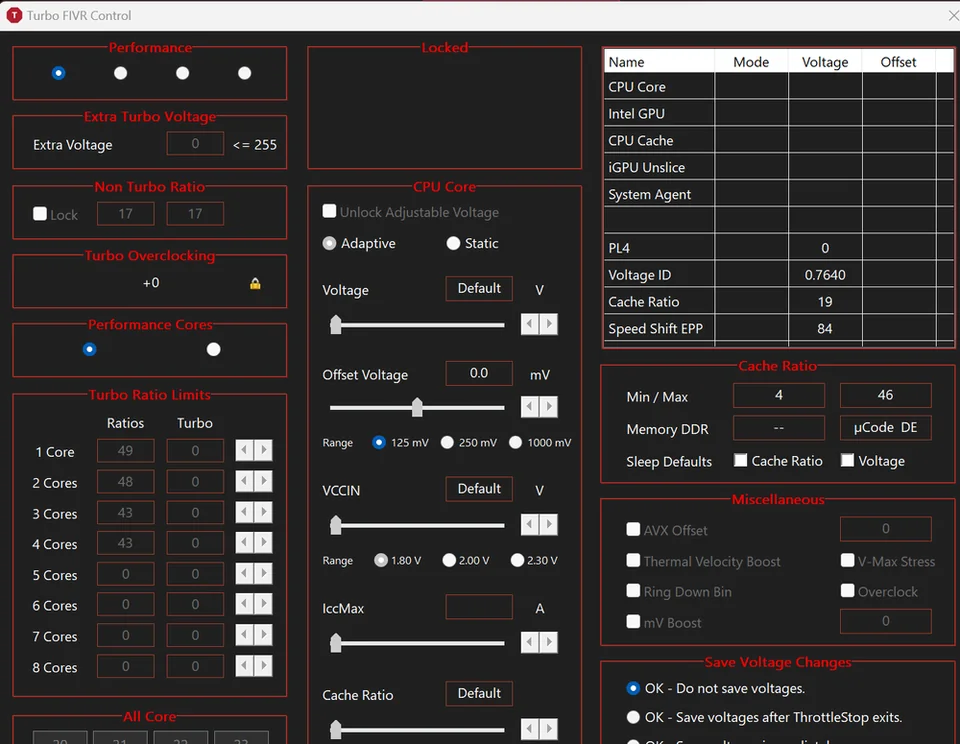Click Cache Ratio Max value 46 field
The width and height of the screenshot is (960, 744).
(885, 396)
